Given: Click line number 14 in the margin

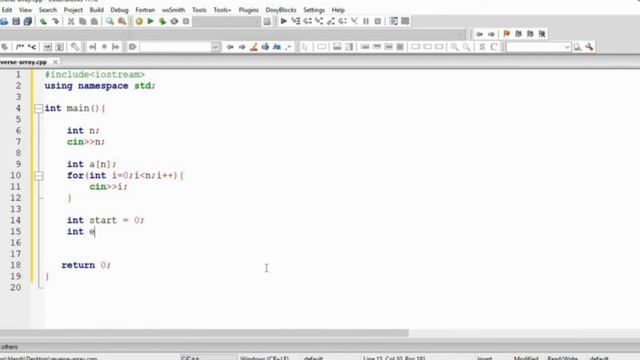Looking at the screenshot, I should (16, 220).
